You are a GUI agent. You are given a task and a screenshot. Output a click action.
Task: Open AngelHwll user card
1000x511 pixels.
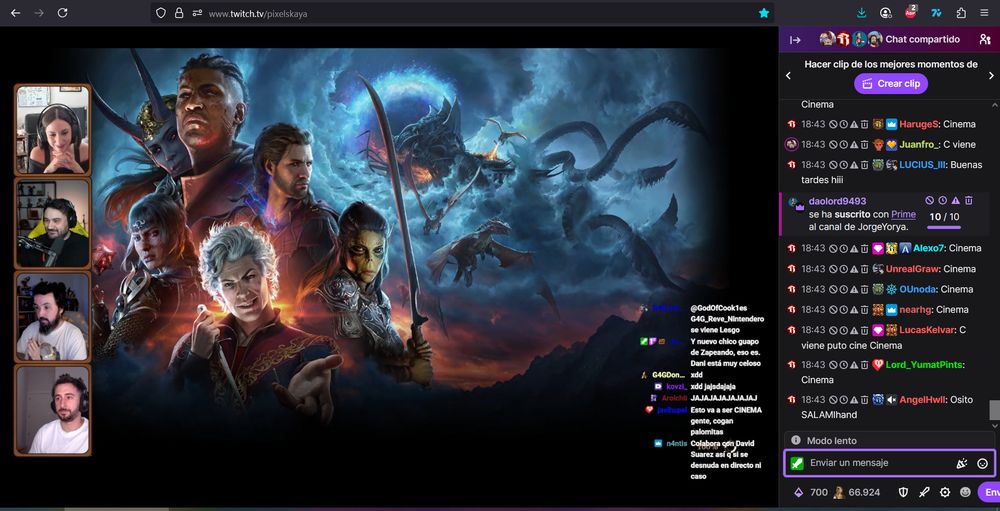point(923,400)
